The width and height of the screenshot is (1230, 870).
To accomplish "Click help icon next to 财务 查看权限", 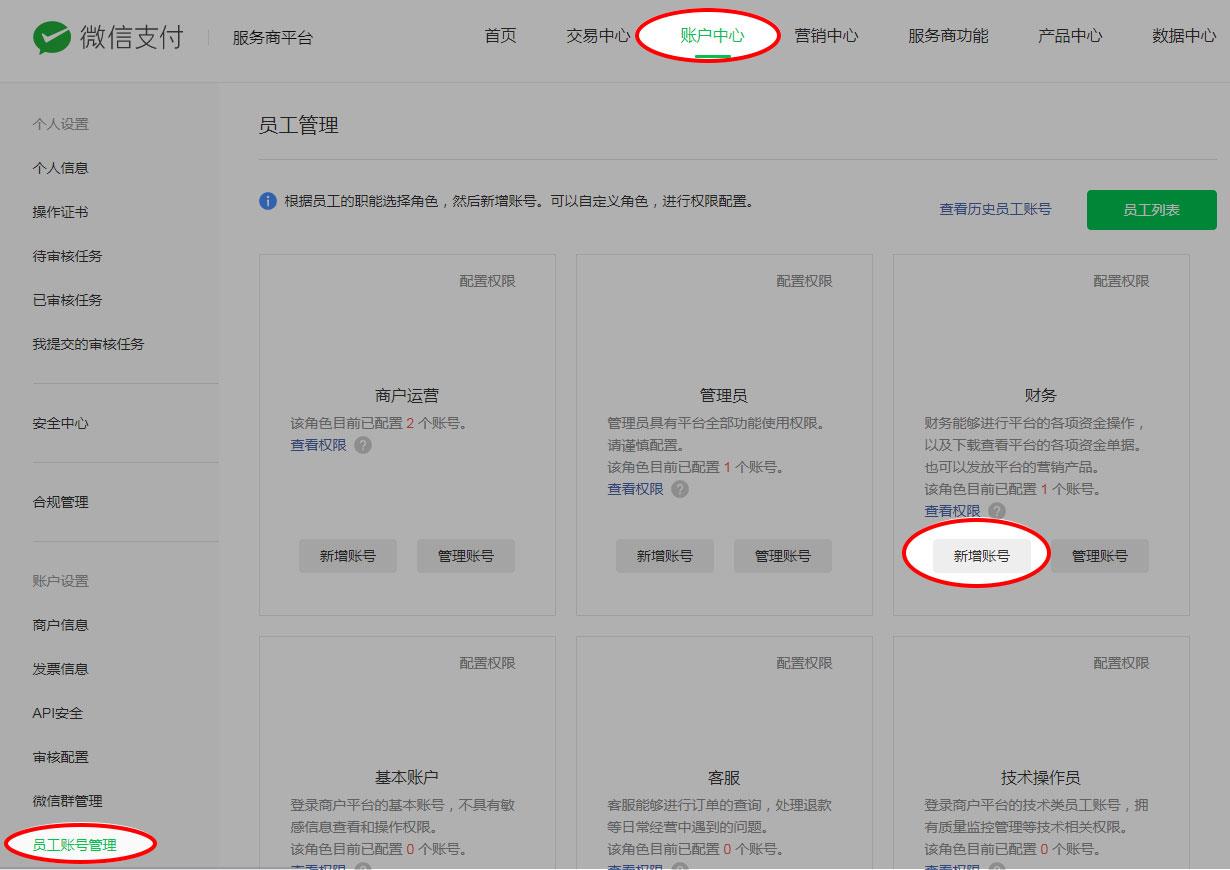I will 997,511.
